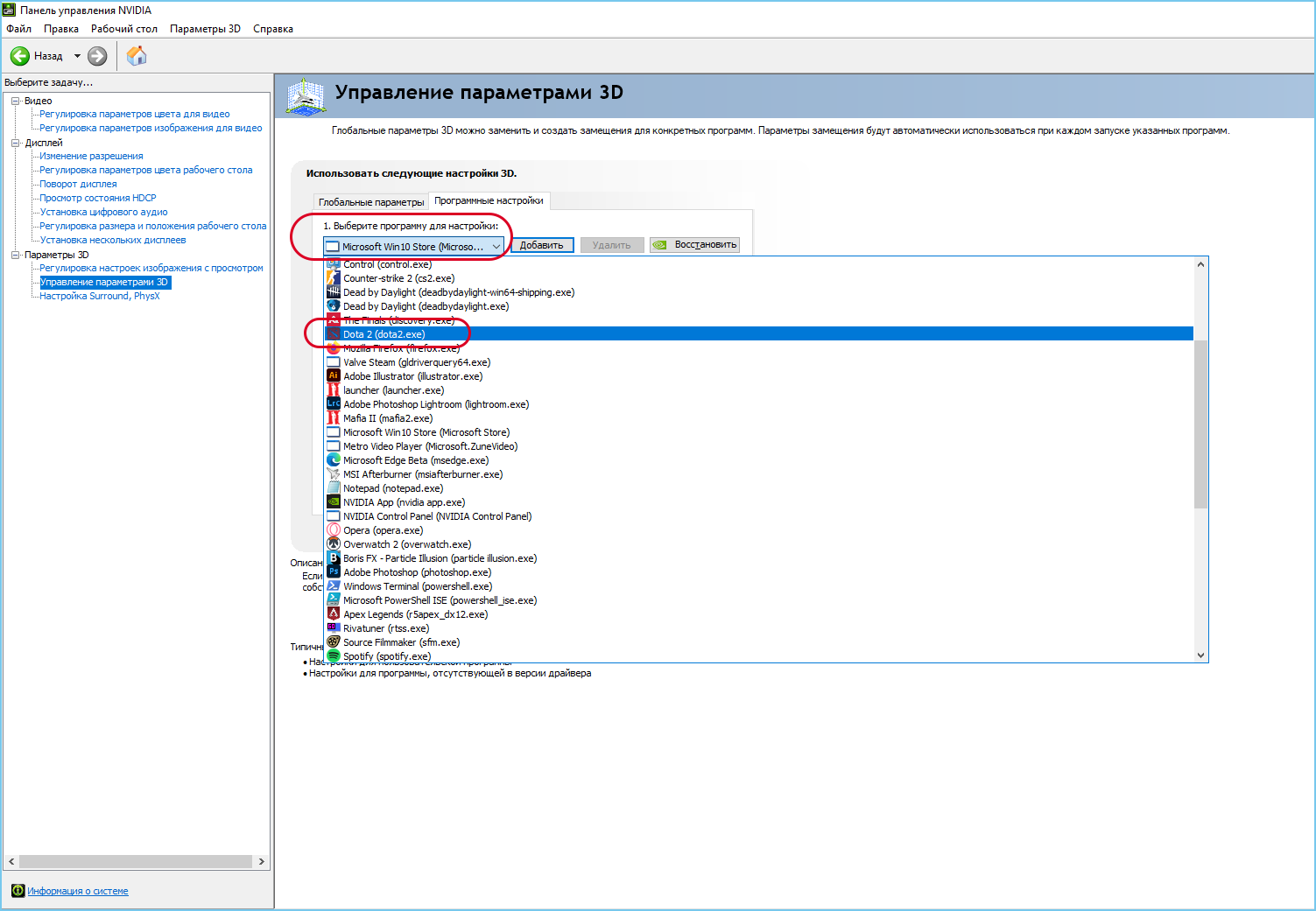Click the Adobe Illustrator Ai icon
Screen dimensions: 1316x911
point(333,376)
